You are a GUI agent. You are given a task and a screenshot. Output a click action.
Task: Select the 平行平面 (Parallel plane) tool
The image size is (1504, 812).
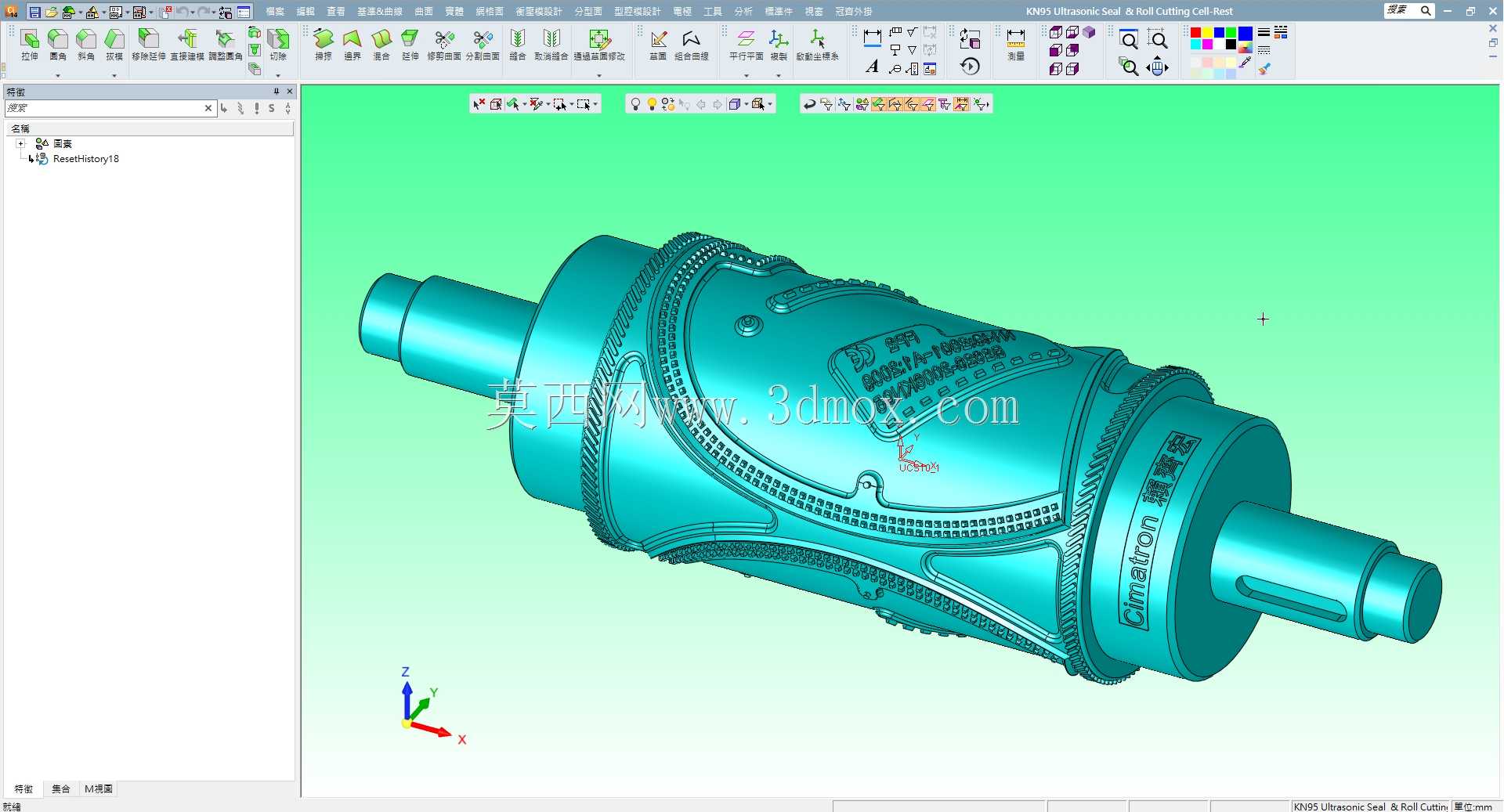pyautogui.click(x=747, y=45)
